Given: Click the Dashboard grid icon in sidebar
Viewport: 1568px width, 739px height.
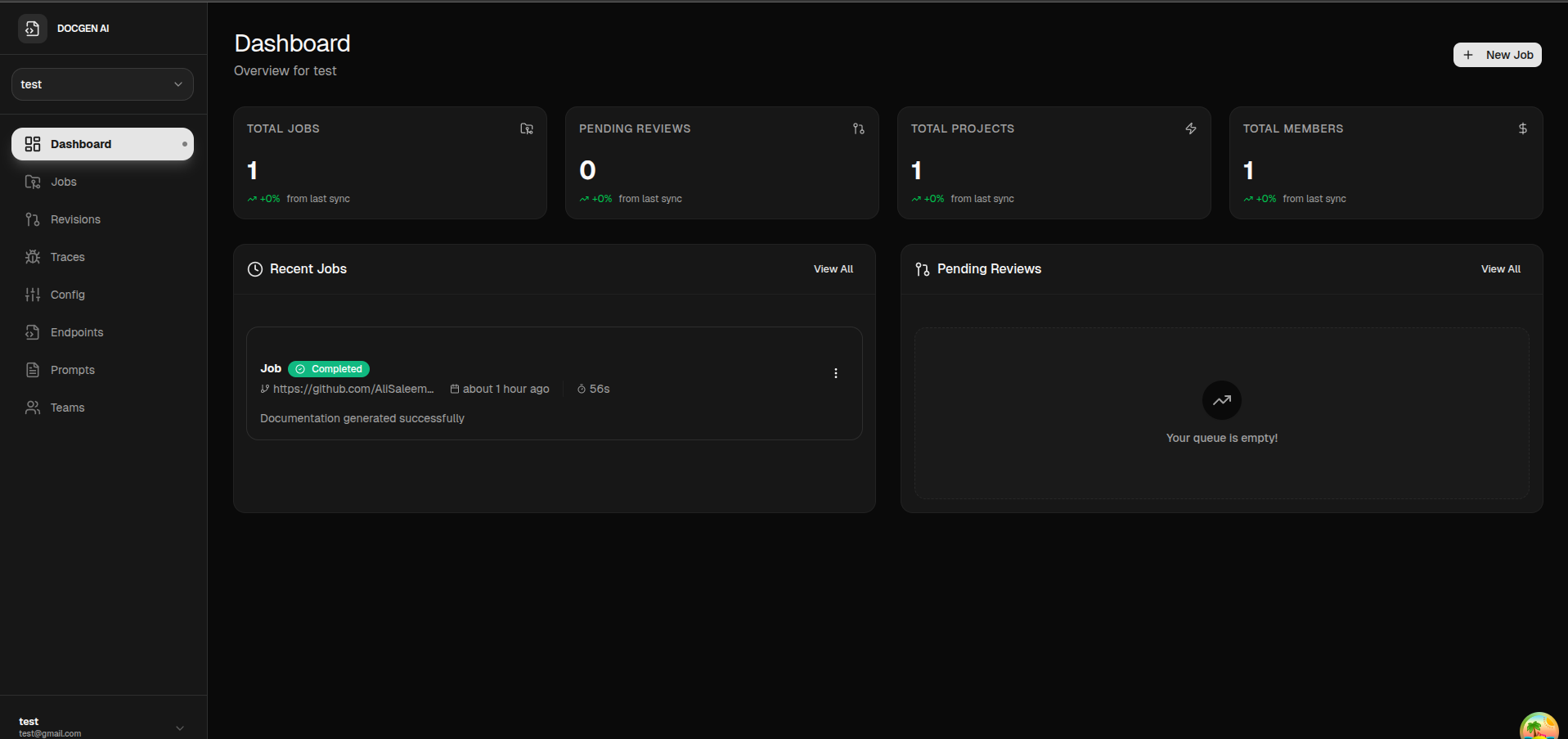Looking at the screenshot, I should [33, 144].
